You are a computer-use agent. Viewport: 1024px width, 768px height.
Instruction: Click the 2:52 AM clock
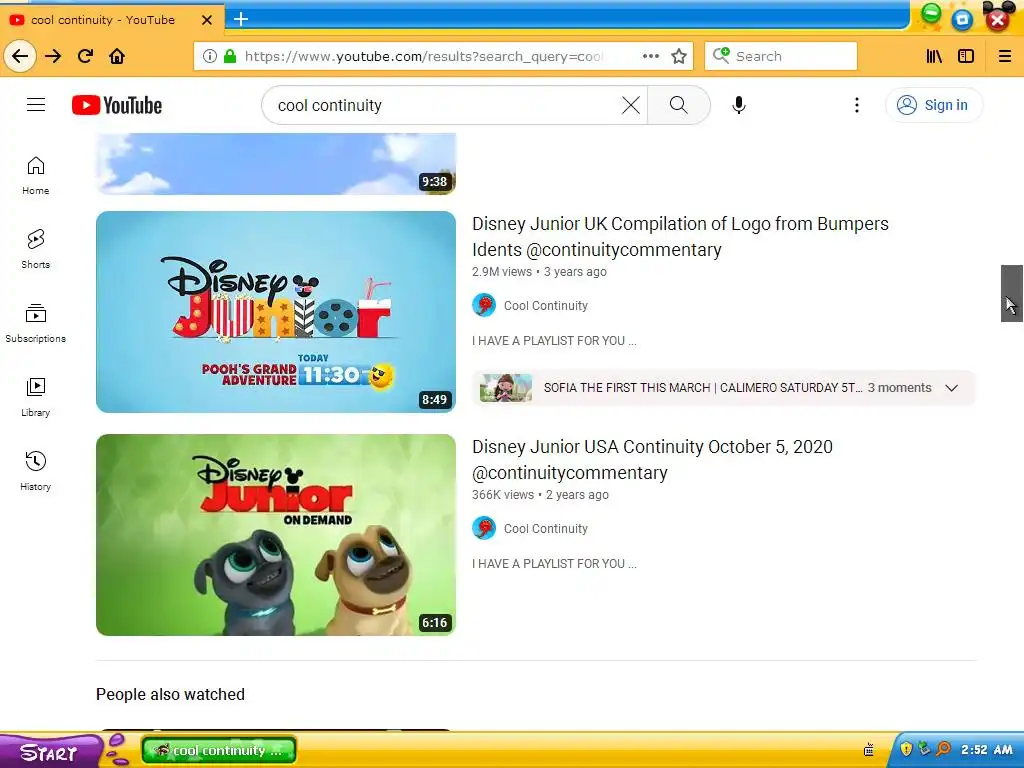tap(987, 750)
